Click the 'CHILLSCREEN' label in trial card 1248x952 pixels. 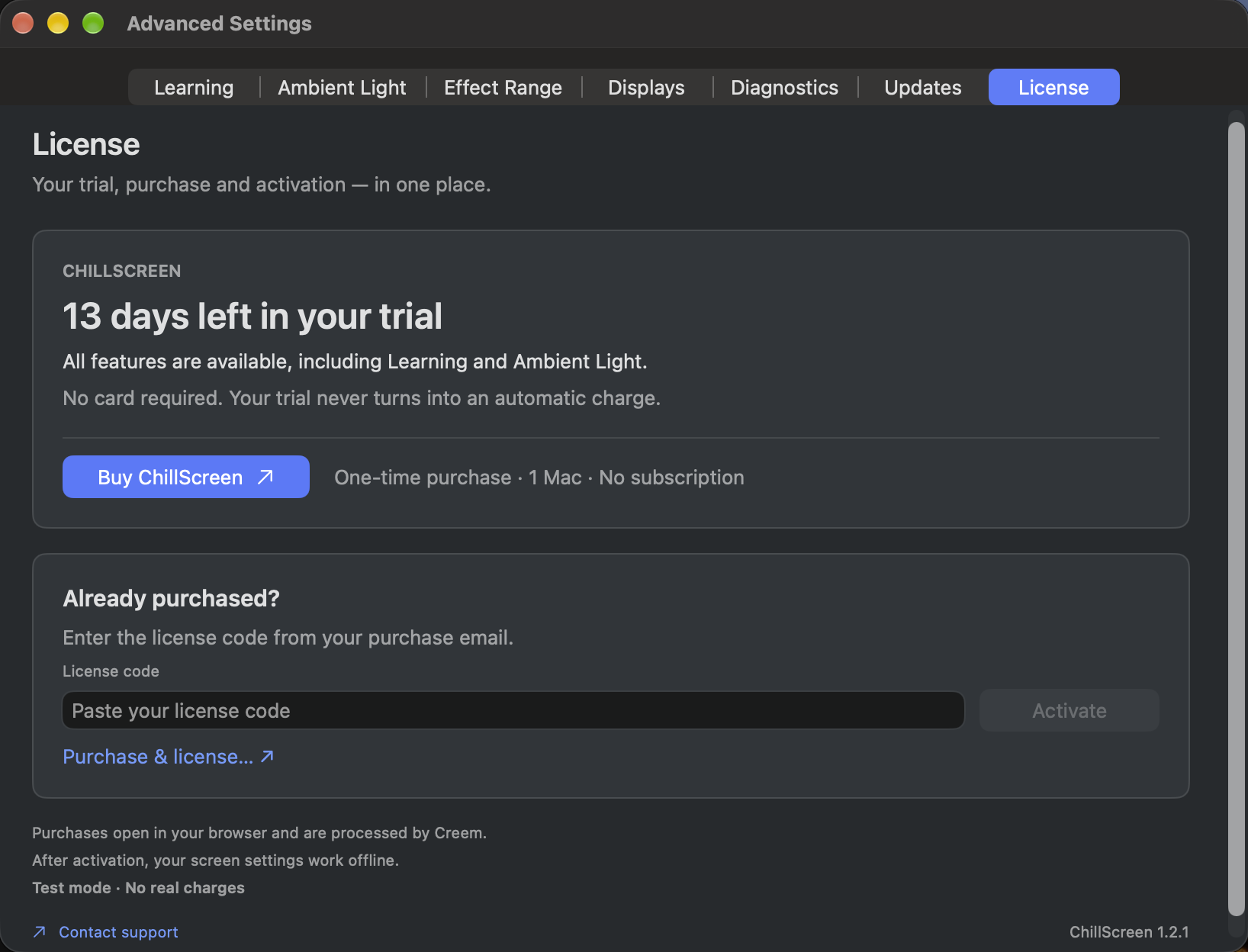122,271
